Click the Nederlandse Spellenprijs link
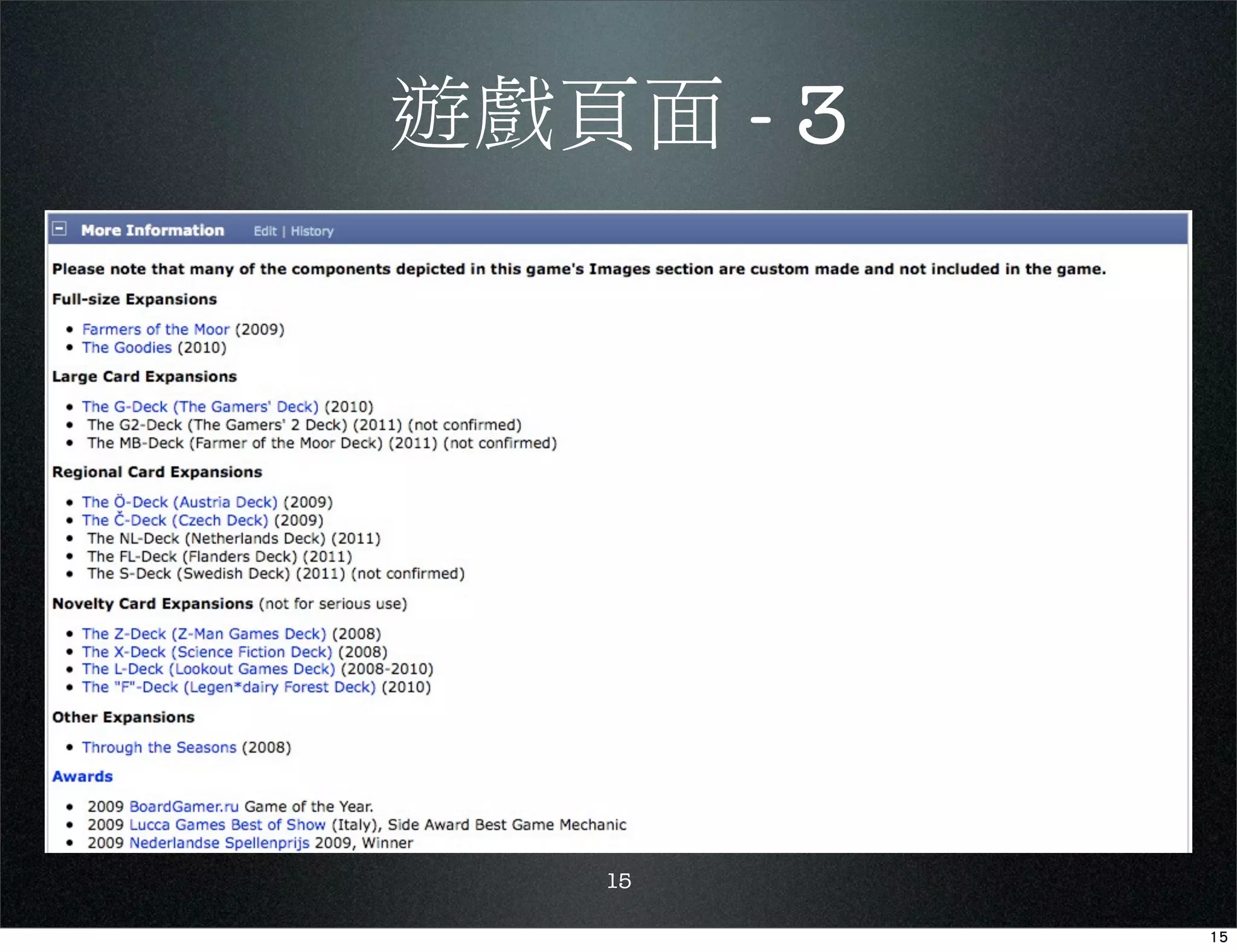This screenshot has width=1237, height=952. point(219,843)
